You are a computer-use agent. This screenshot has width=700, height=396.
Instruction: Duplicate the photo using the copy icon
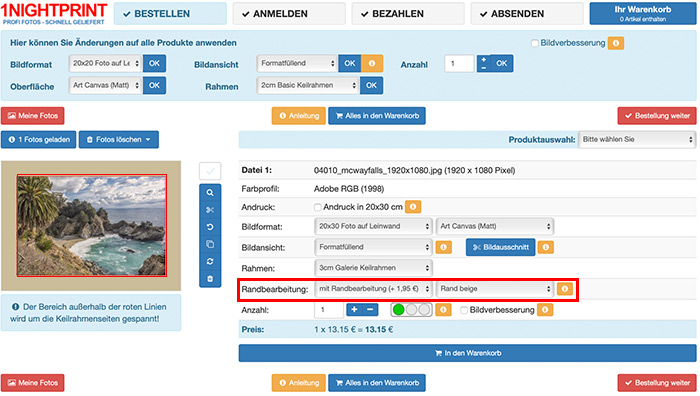click(x=210, y=244)
